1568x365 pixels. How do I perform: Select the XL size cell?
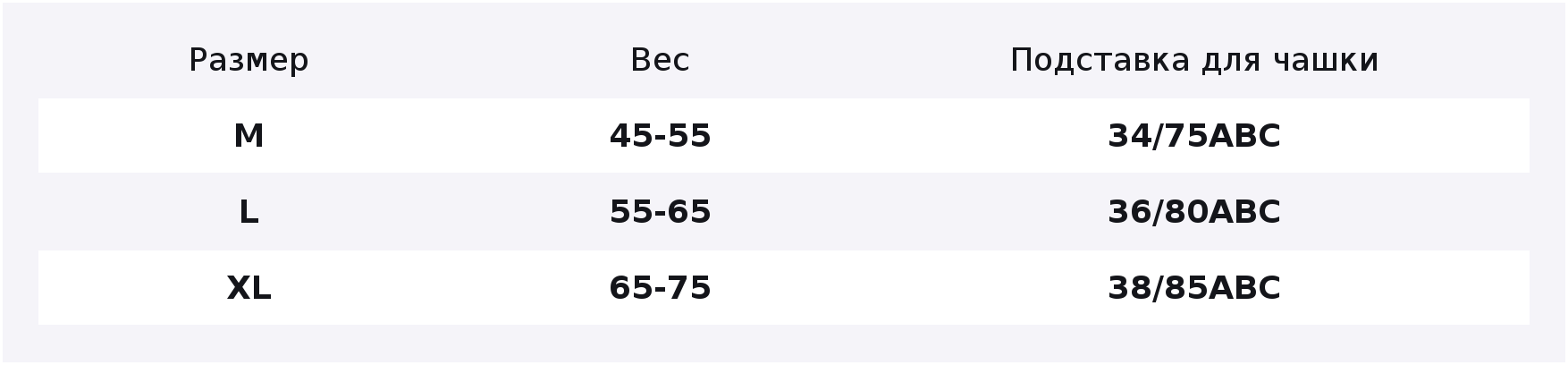click(x=249, y=288)
